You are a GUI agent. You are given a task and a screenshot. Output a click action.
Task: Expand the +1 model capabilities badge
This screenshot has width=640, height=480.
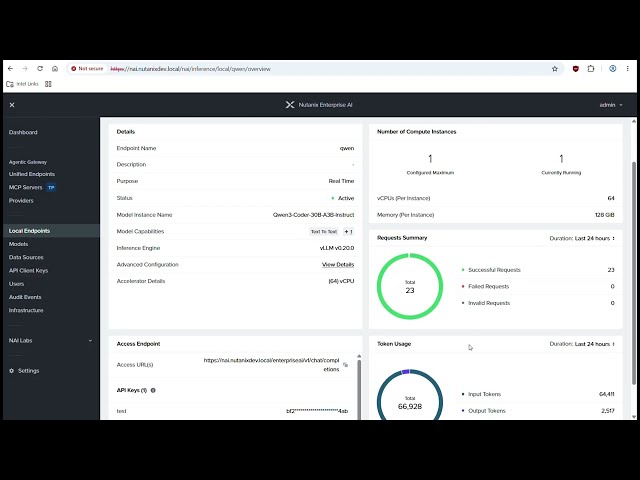coord(348,231)
